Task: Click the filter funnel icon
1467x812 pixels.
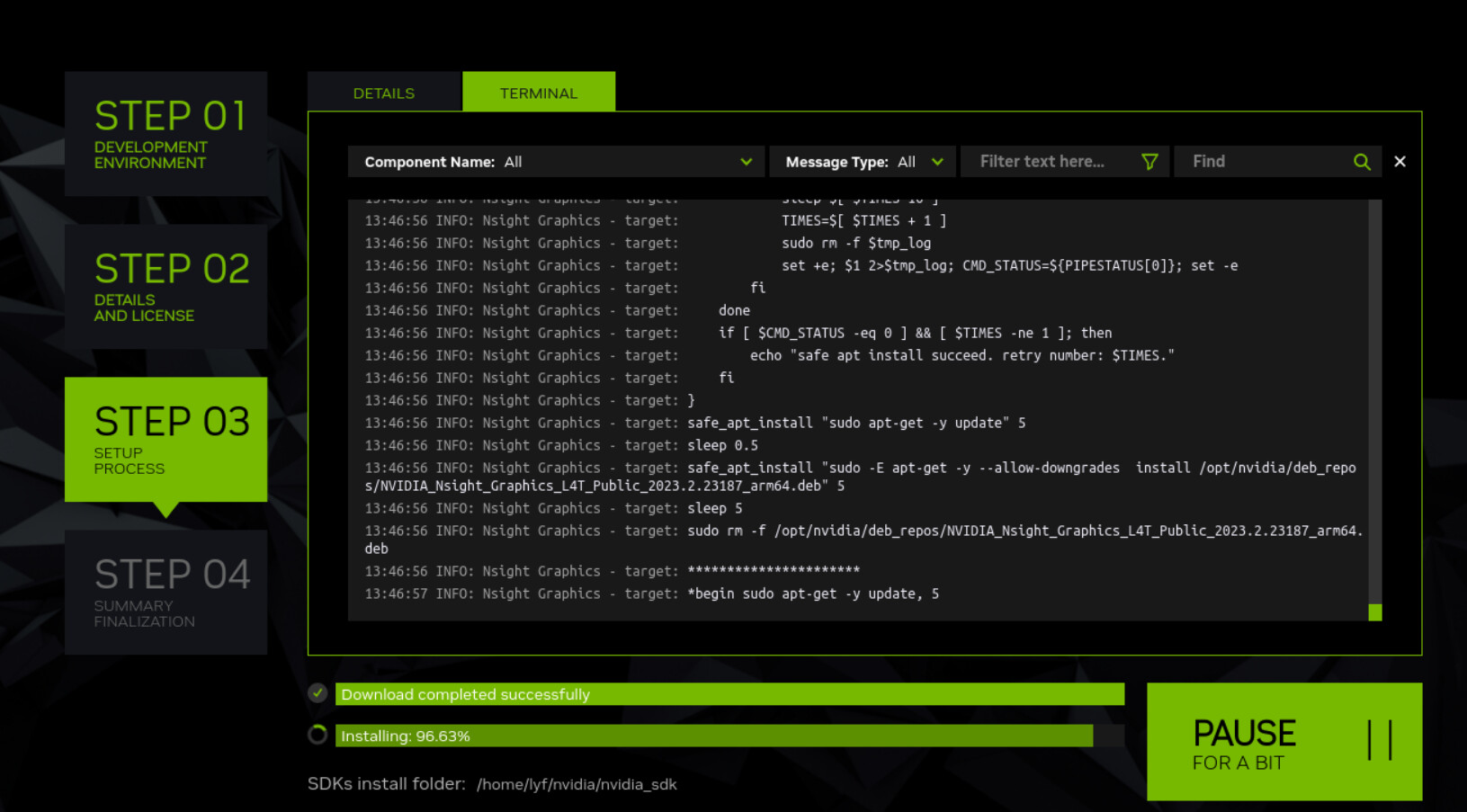Action: 1149,162
